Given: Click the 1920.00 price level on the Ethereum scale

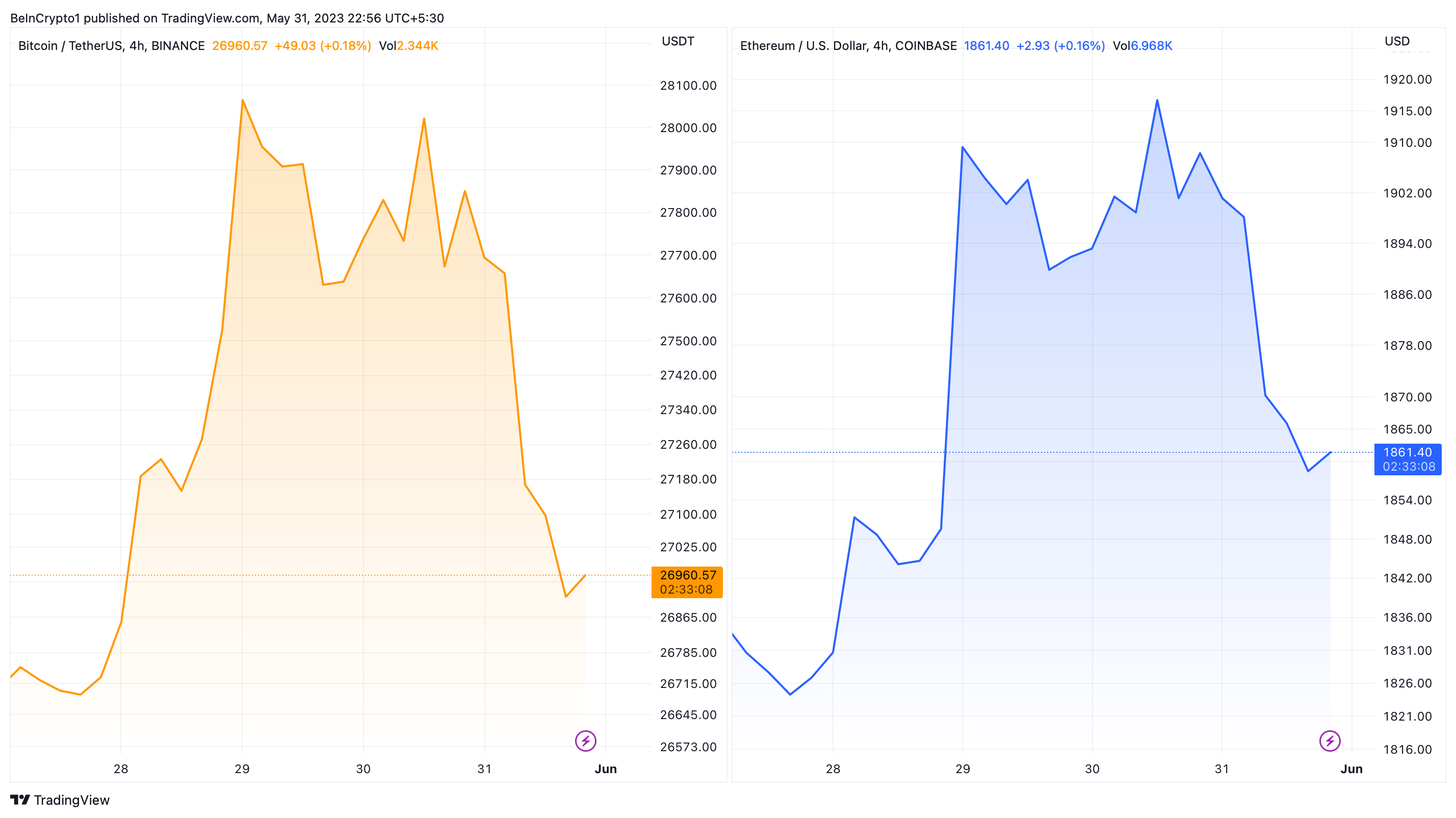Looking at the screenshot, I should coord(1407,79).
